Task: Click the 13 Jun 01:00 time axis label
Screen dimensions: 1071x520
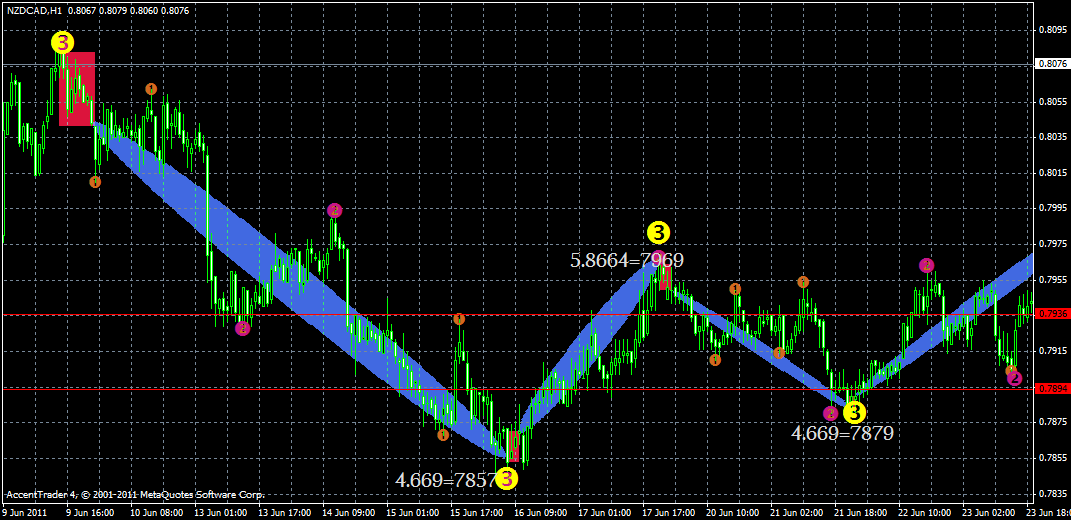Action: [x=219, y=511]
